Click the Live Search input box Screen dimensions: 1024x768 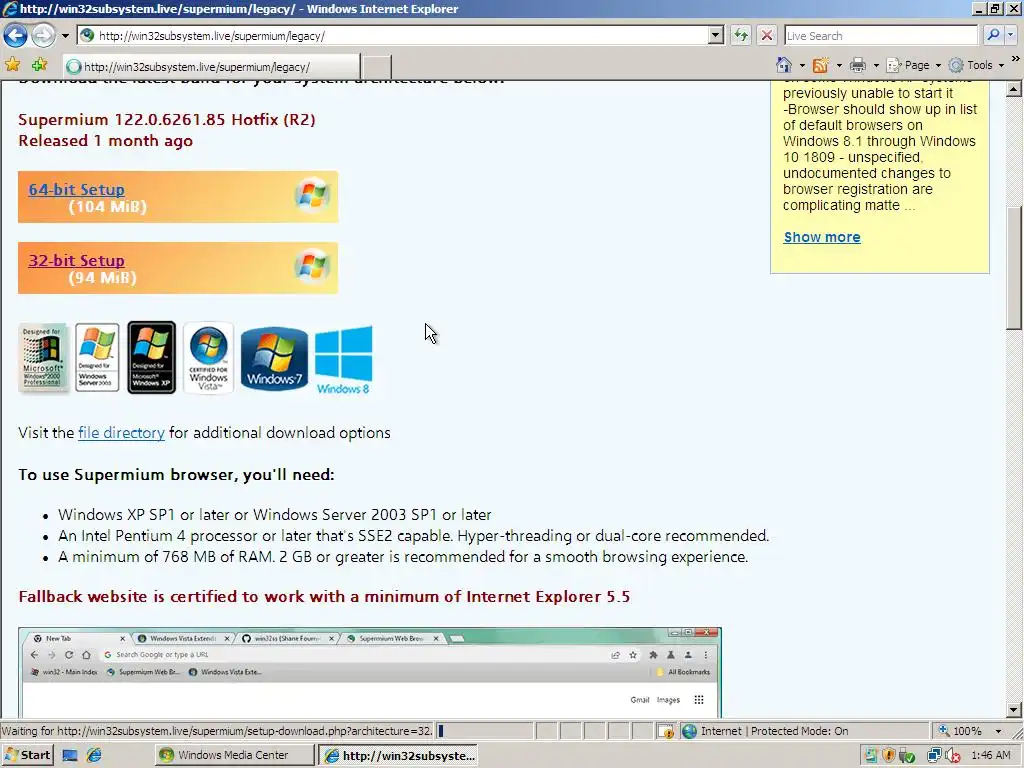[881, 36]
